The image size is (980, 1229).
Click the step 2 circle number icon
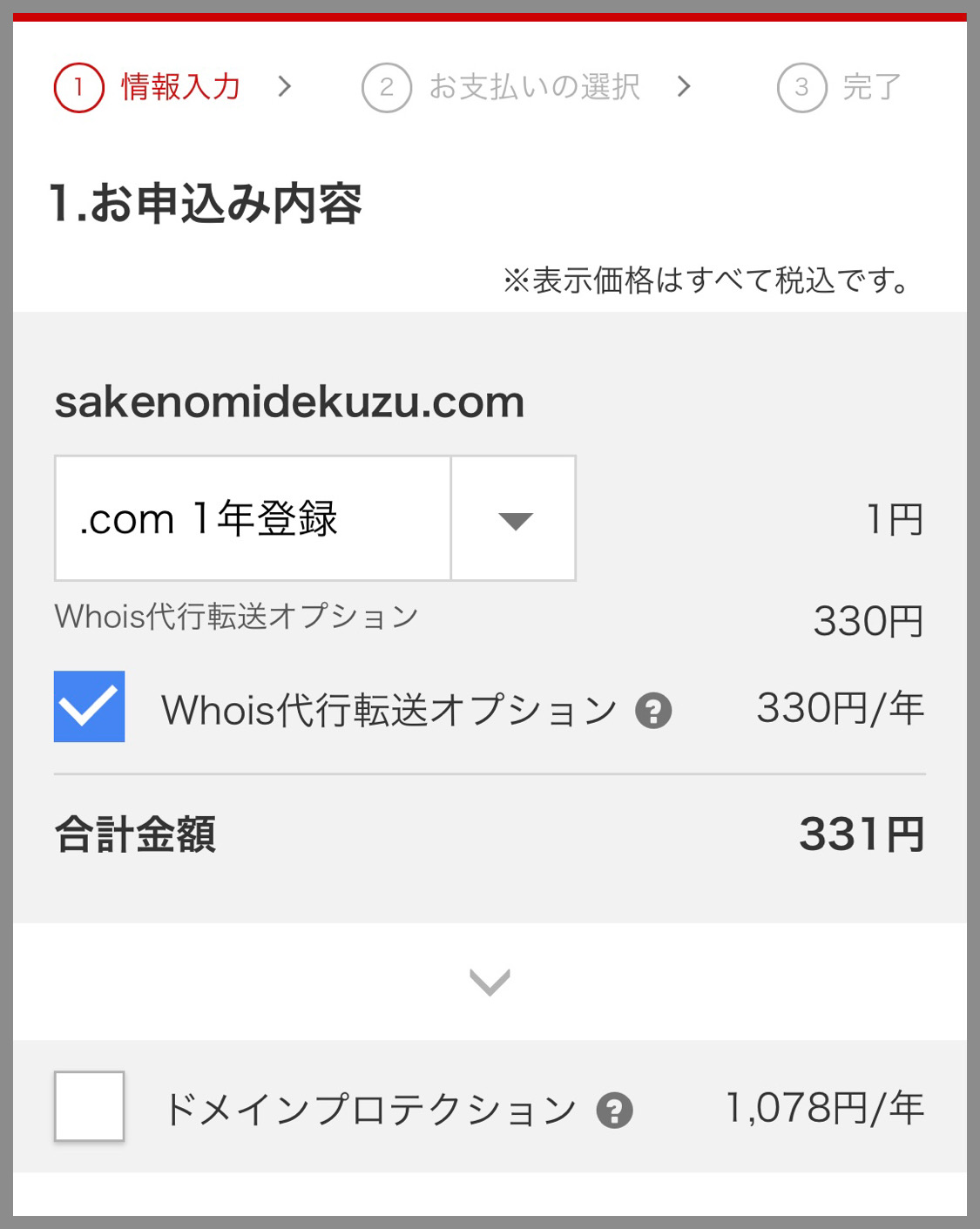click(x=387, y=87)
